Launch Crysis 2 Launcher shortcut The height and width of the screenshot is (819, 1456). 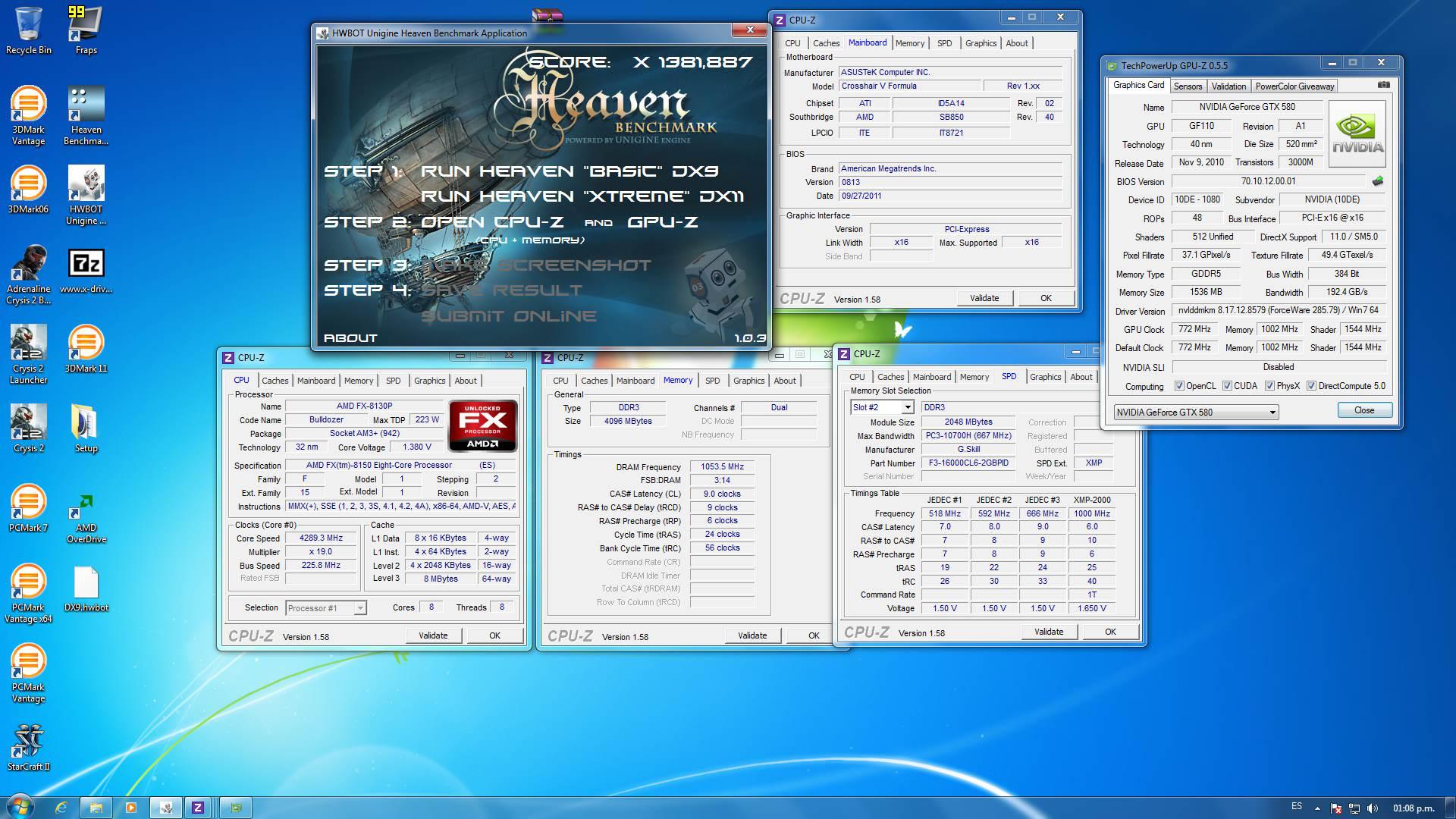(x=29, y=354)
